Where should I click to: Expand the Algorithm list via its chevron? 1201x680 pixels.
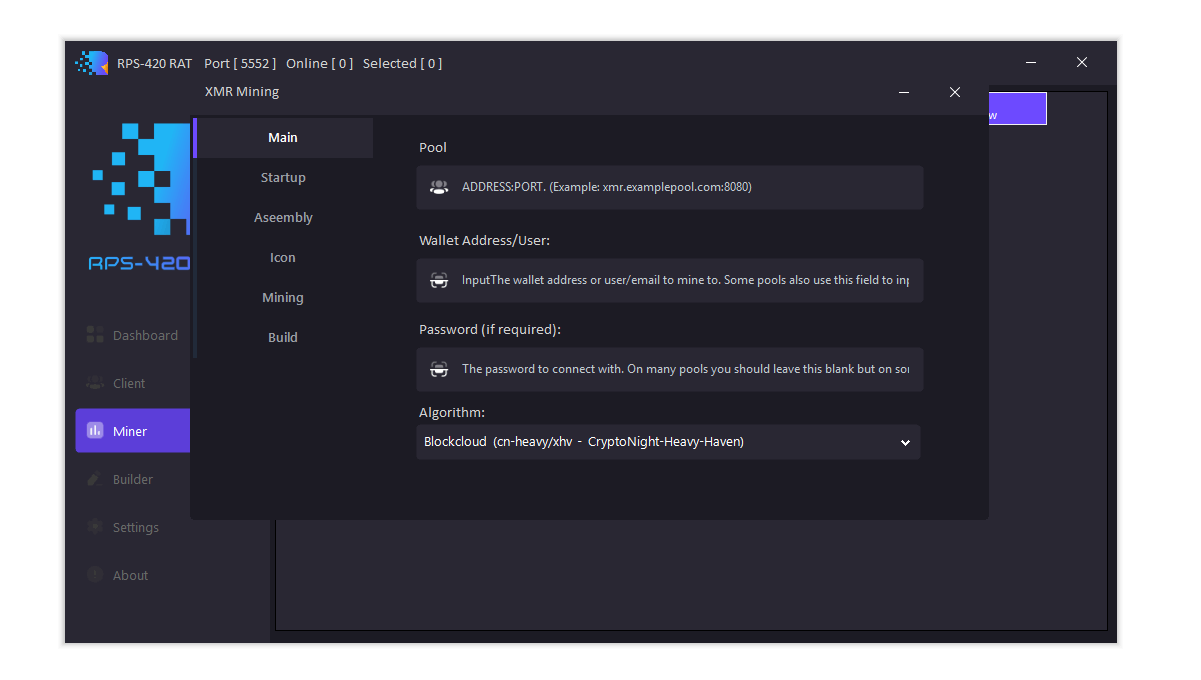pos(905,441)
